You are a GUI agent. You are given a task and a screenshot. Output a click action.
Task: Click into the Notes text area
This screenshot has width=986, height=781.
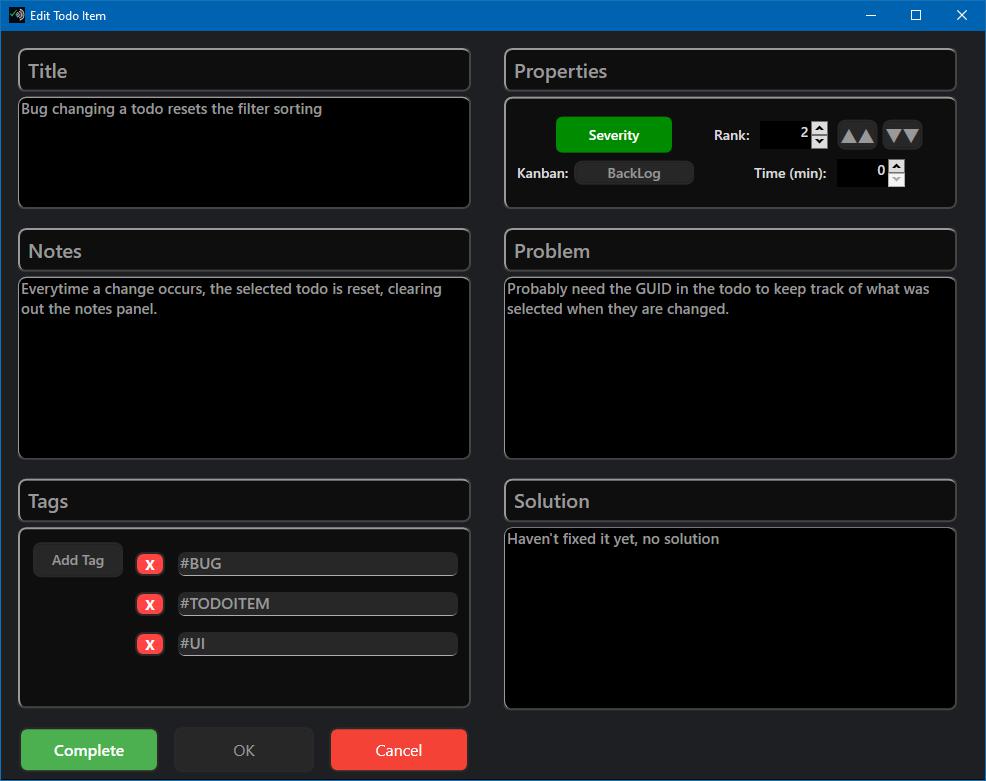(244, 368)
